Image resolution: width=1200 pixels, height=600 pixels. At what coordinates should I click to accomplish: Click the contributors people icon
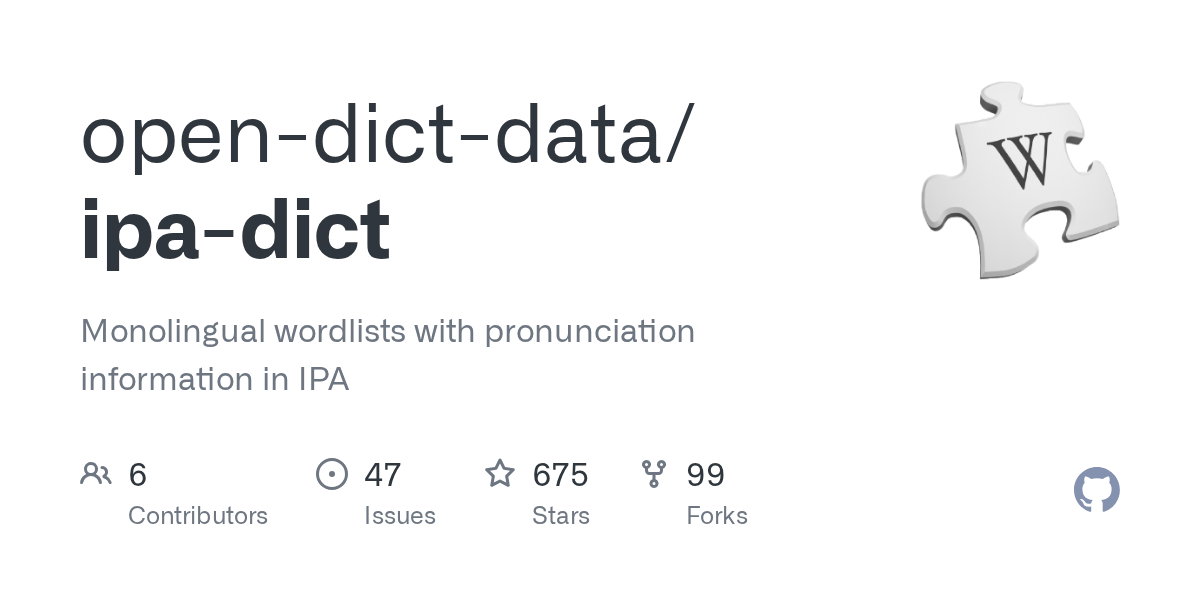click(x=96, y=473)
